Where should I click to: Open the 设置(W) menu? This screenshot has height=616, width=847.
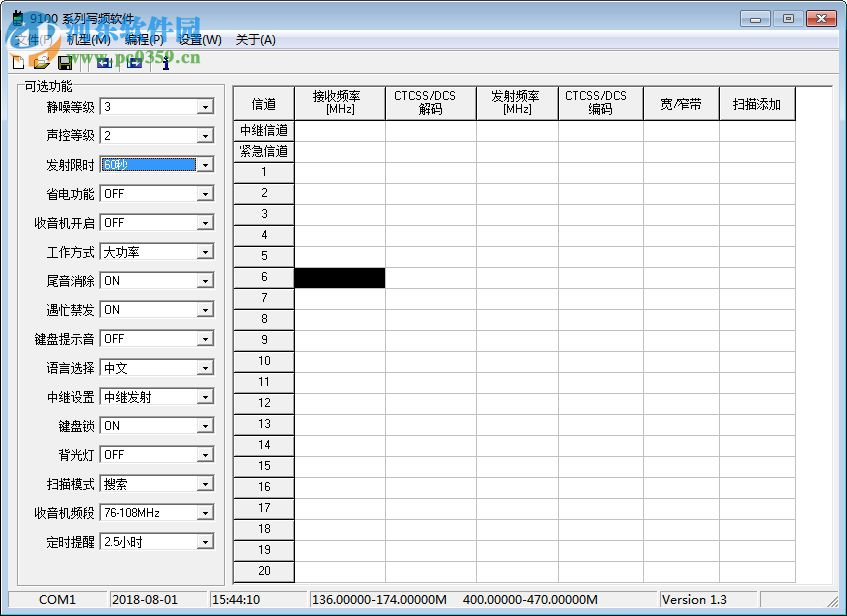[200, 40]
